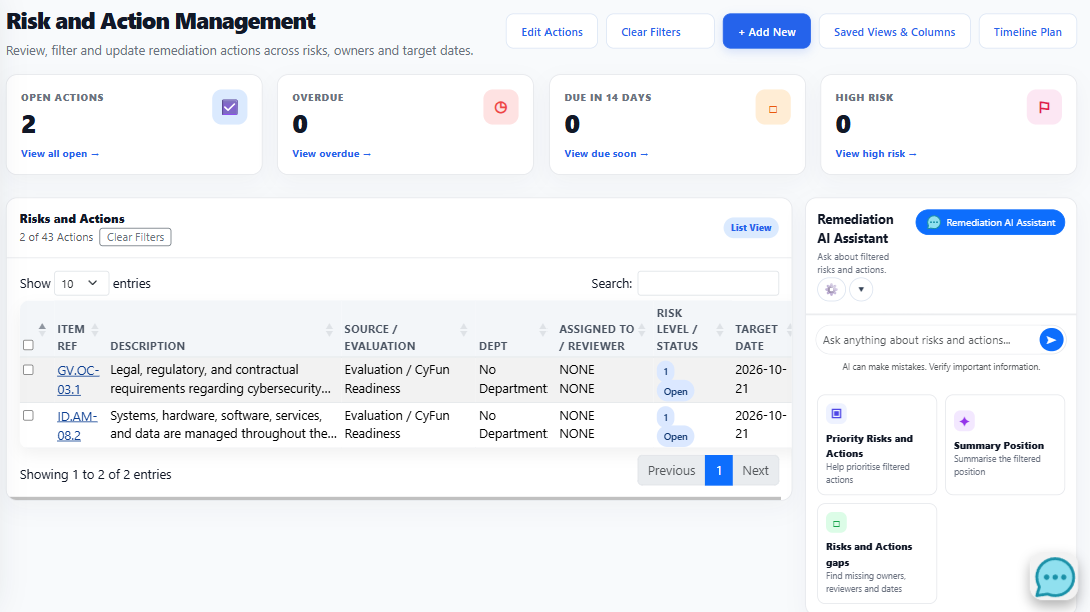This screenshot has width=1090, height=612.
Task: Check the GV.OC-03.1 row checkbox
Action: (29, 370)
